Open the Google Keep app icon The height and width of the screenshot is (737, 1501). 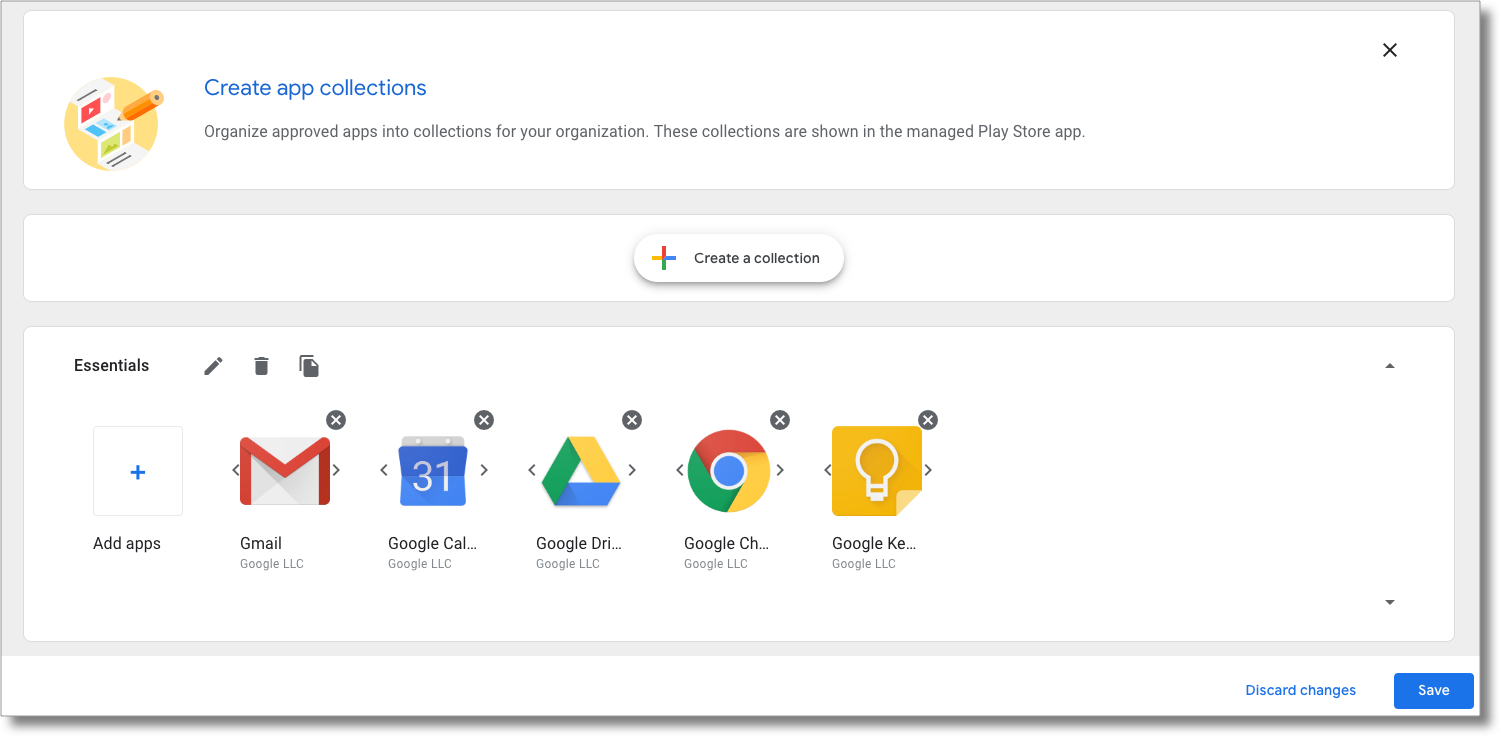[877, 470]
